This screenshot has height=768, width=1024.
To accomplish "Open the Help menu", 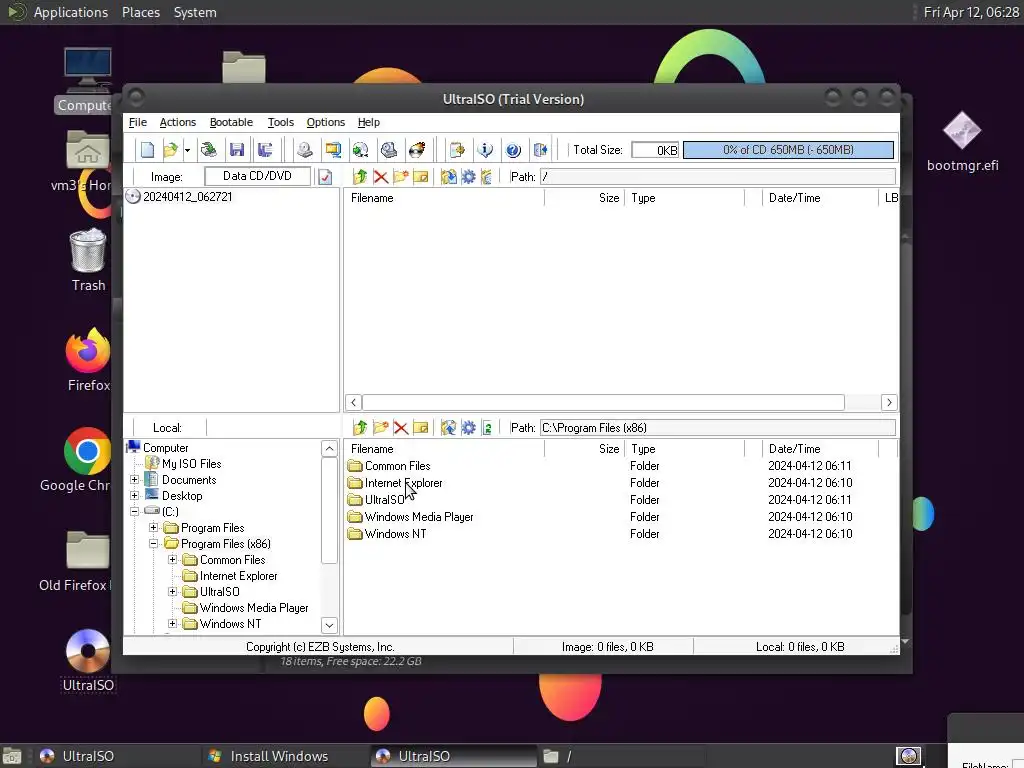I will (369, 122).
